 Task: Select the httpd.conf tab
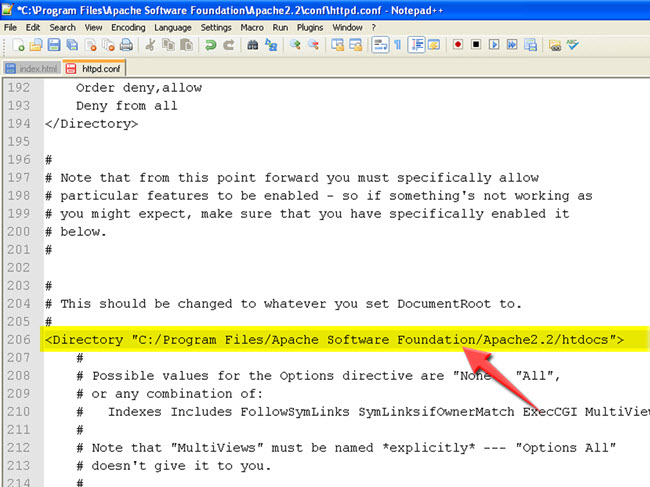pyautogui.click(x=94, y=68)
